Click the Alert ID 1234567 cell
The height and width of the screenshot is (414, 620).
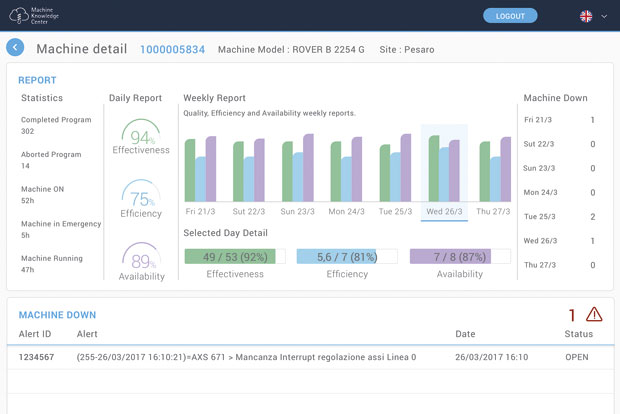click(x=36, y=357)
